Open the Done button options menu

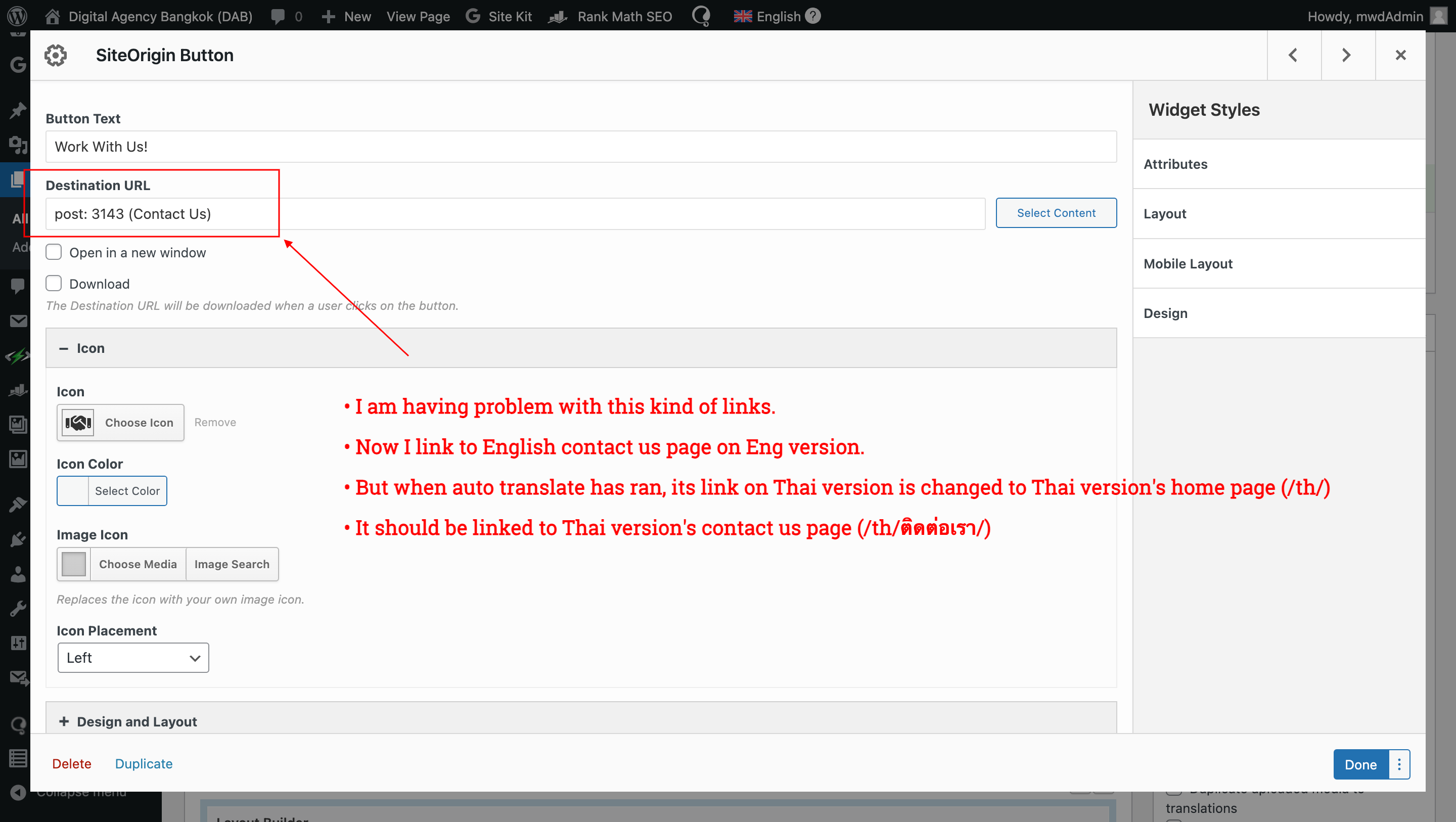1399,764
